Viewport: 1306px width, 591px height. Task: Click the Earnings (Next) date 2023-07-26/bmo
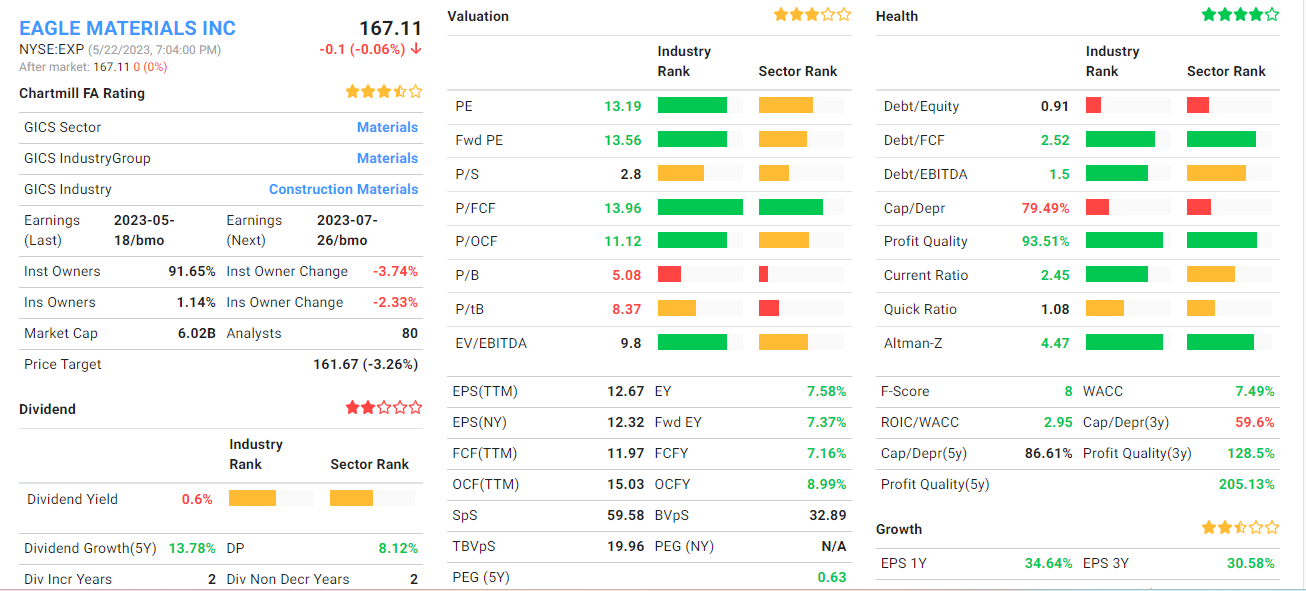[347, 230]
